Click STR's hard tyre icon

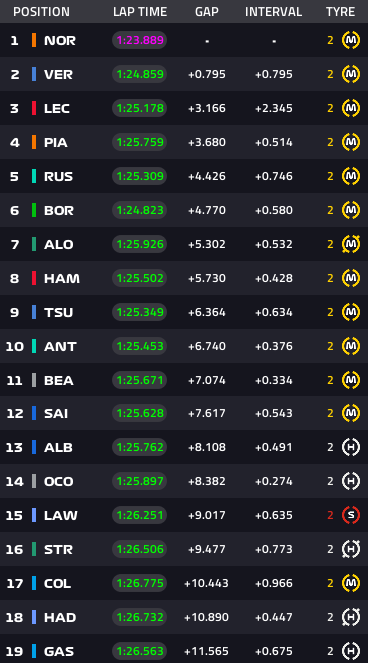(x=351, y=549)
